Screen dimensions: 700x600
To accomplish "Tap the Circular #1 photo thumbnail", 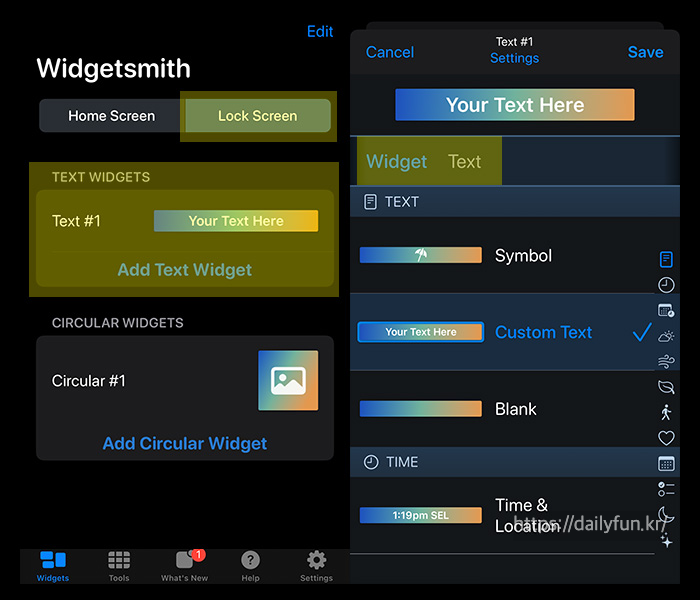I will coord(288,380).
